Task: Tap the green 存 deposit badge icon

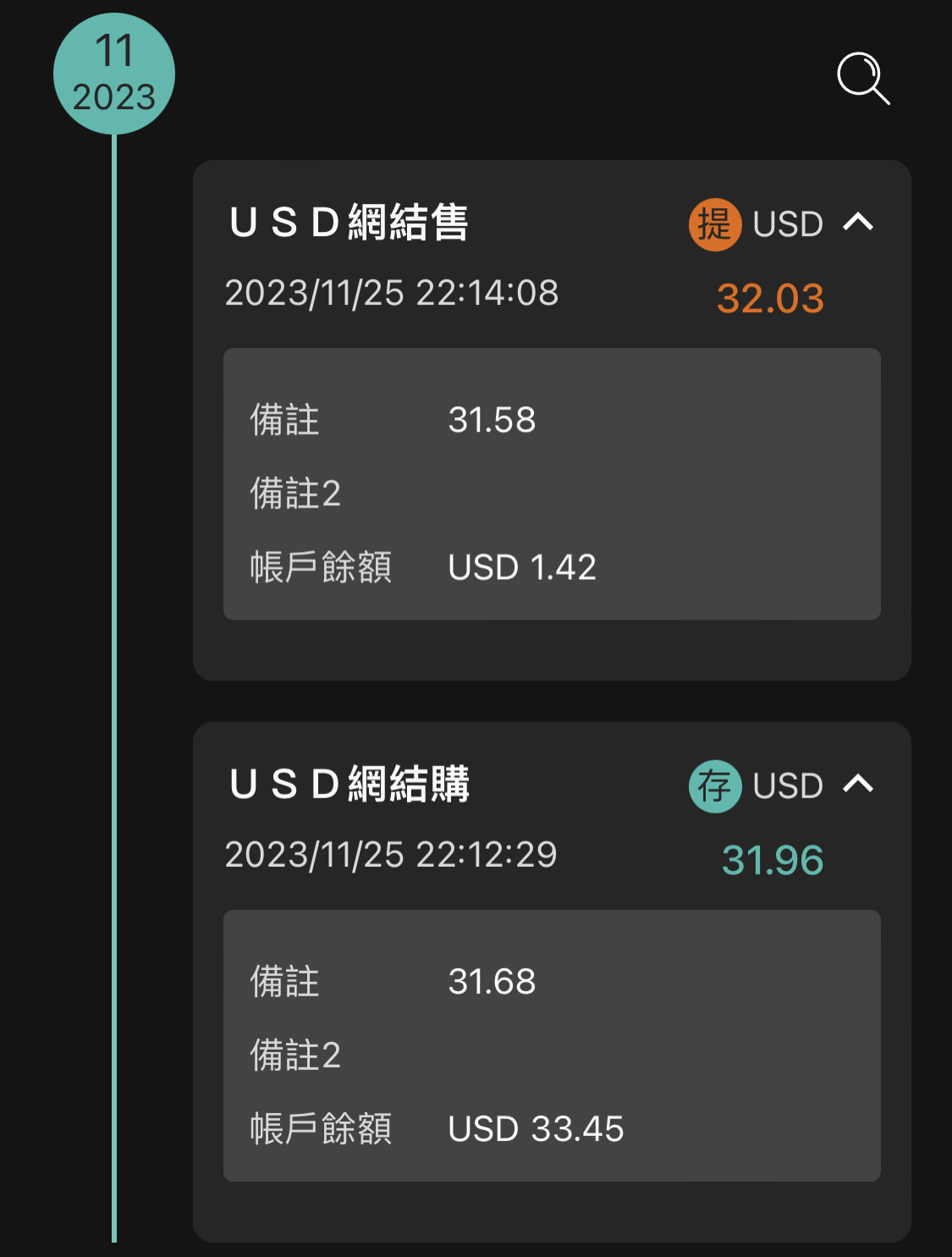Action: [x=715, y=786]
